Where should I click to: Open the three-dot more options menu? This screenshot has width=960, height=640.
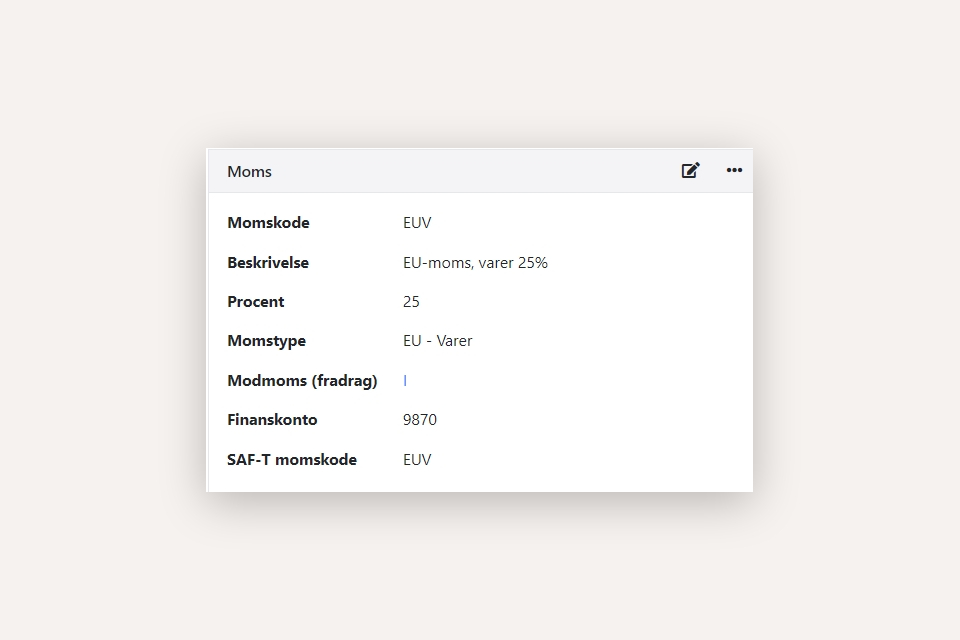point(734,171)
